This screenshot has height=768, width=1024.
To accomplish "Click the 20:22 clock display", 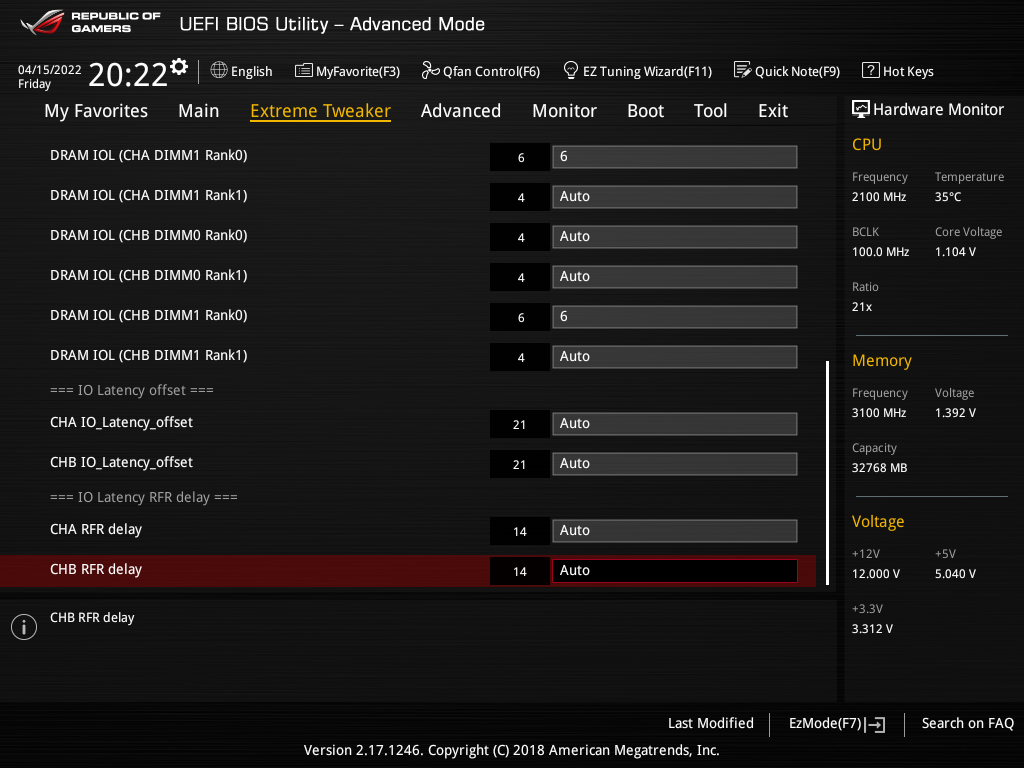I will 128,75.
